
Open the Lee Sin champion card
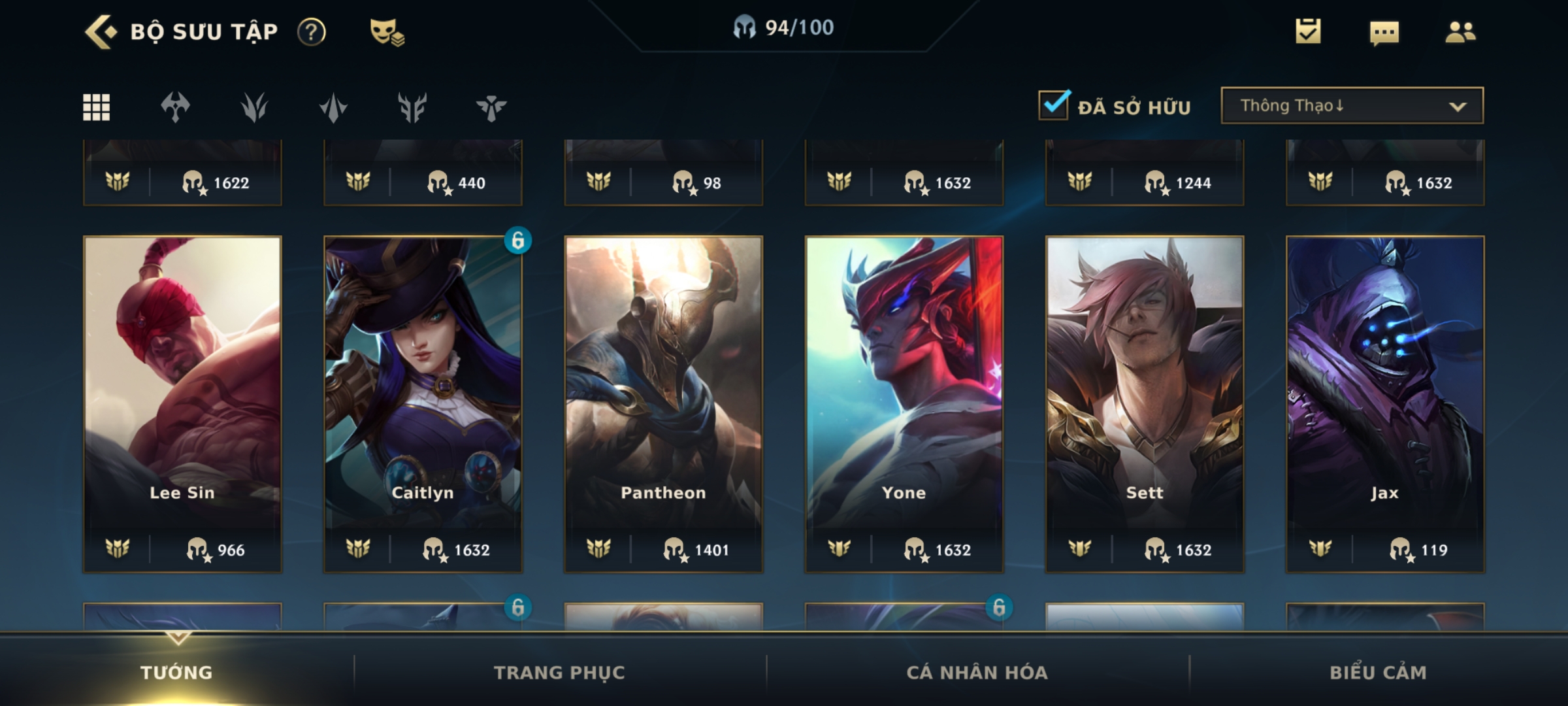[182, 404]
